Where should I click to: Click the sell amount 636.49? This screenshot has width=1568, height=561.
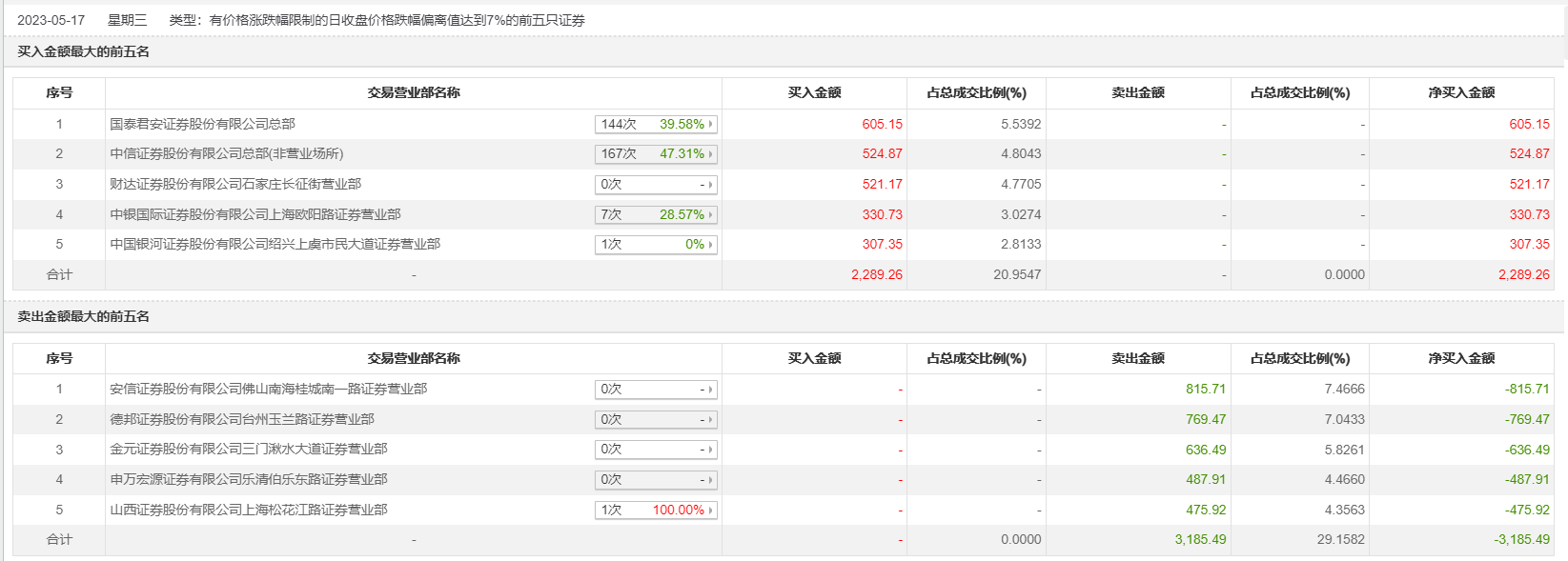tap(1206, 449)
